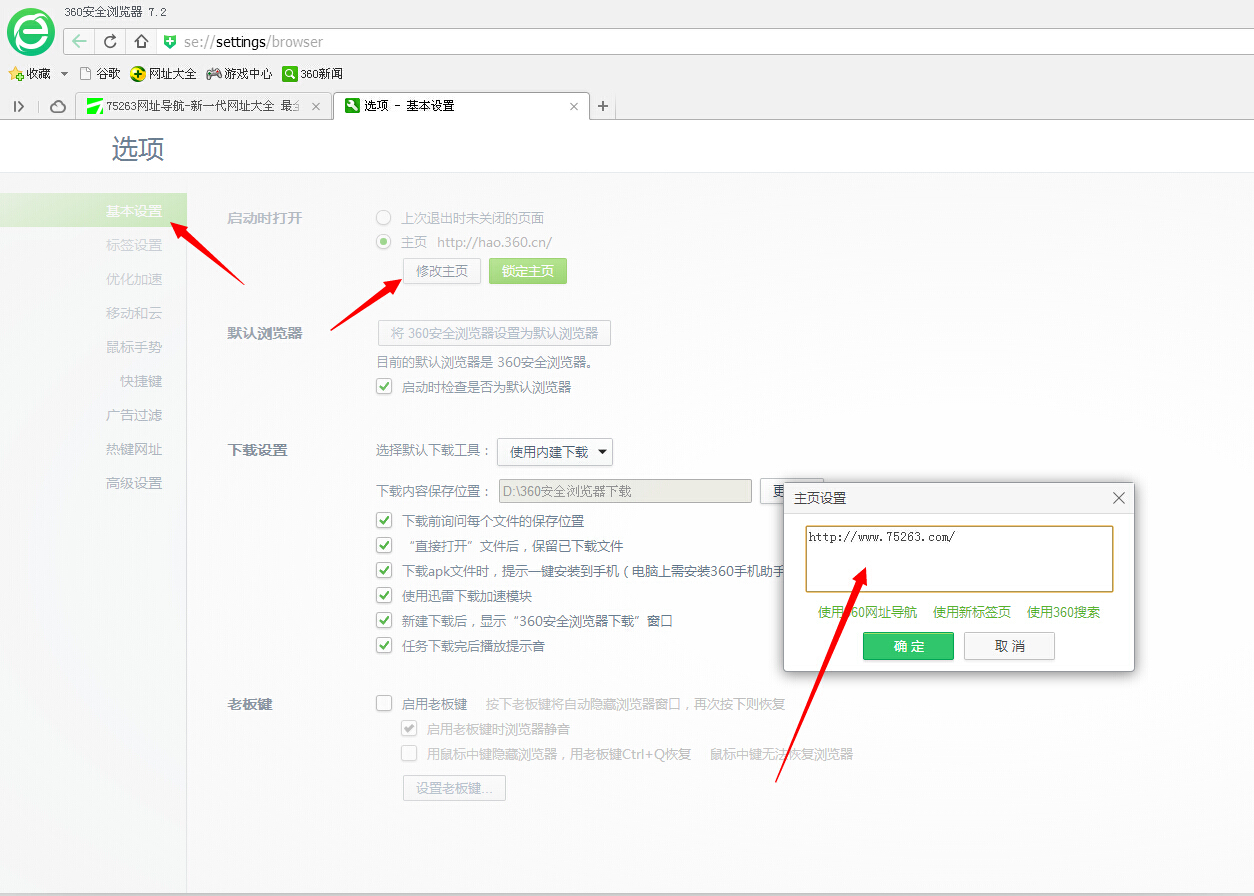1254x896 pixels.
Task: Click the cloud icon in the tab bar
Action: coord(58,106)
